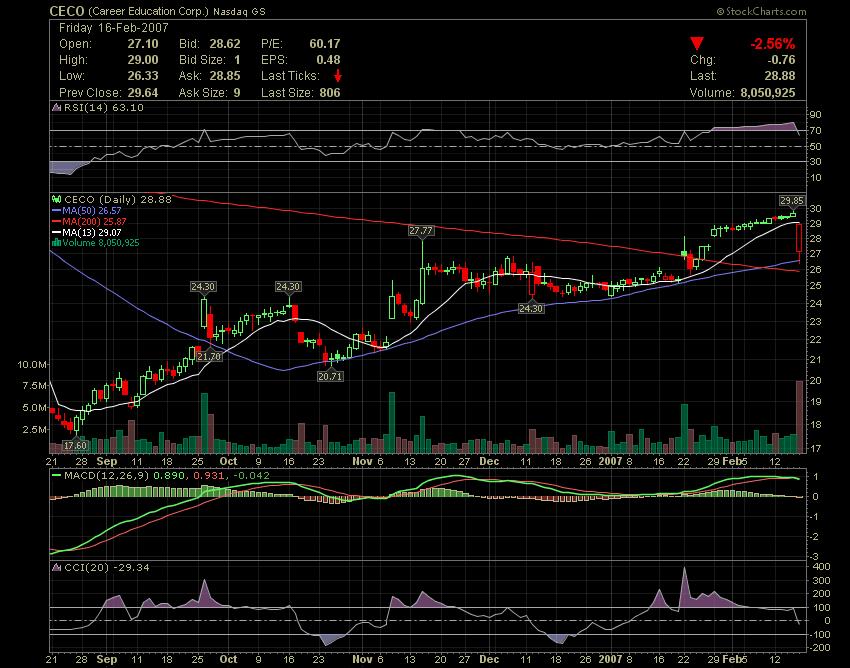Click the header Volume value 8,050,925
The image size is (850, 668).
[x=768, y=93]
